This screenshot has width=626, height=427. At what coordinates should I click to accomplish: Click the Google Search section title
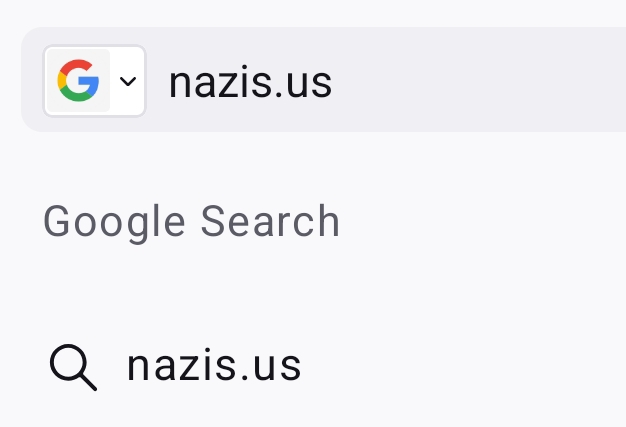click(x=191, y=221)
